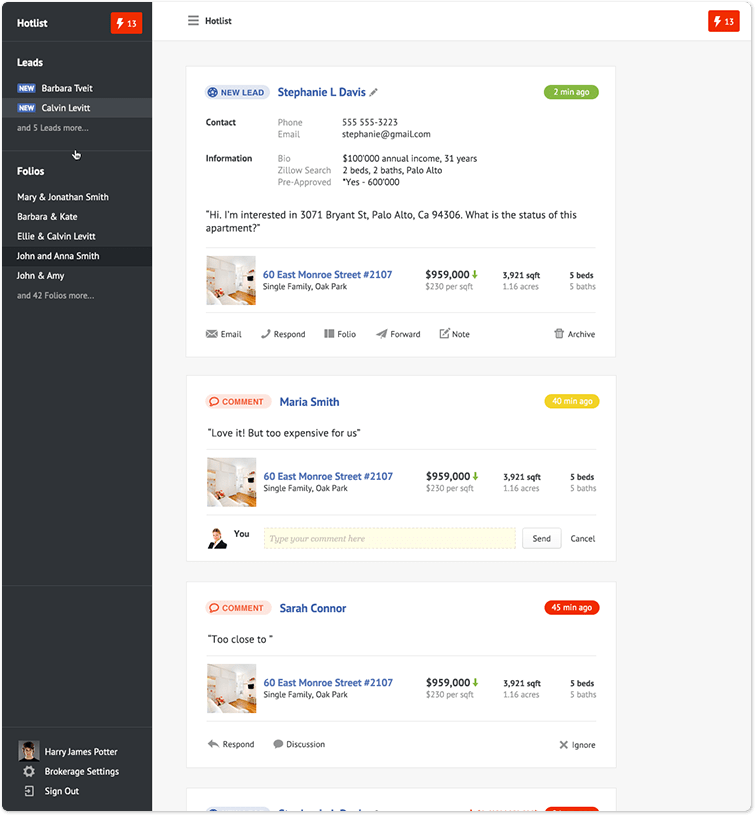Select Calvin Levitt in Leads
Screen dimensions: 755x815
[x=67, y=108]
